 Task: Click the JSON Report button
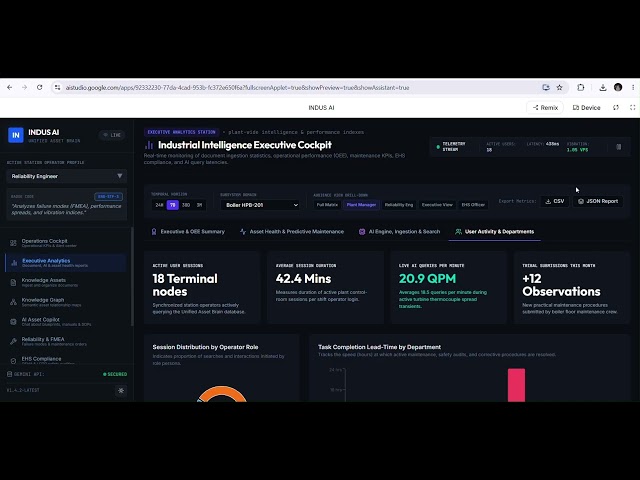pyautogui.click(x=598, y=201)
